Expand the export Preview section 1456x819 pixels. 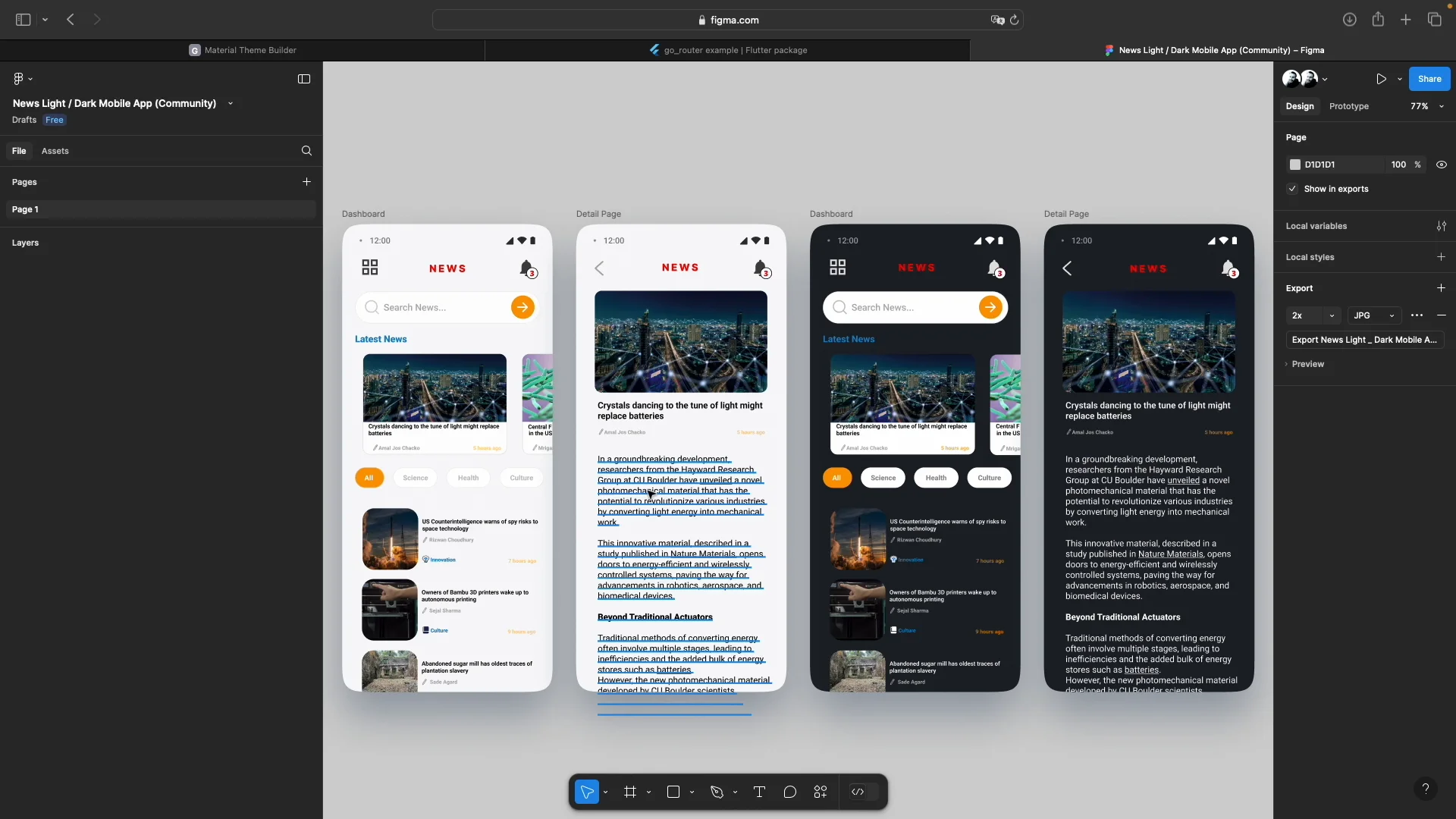[x=1307, y=364]
